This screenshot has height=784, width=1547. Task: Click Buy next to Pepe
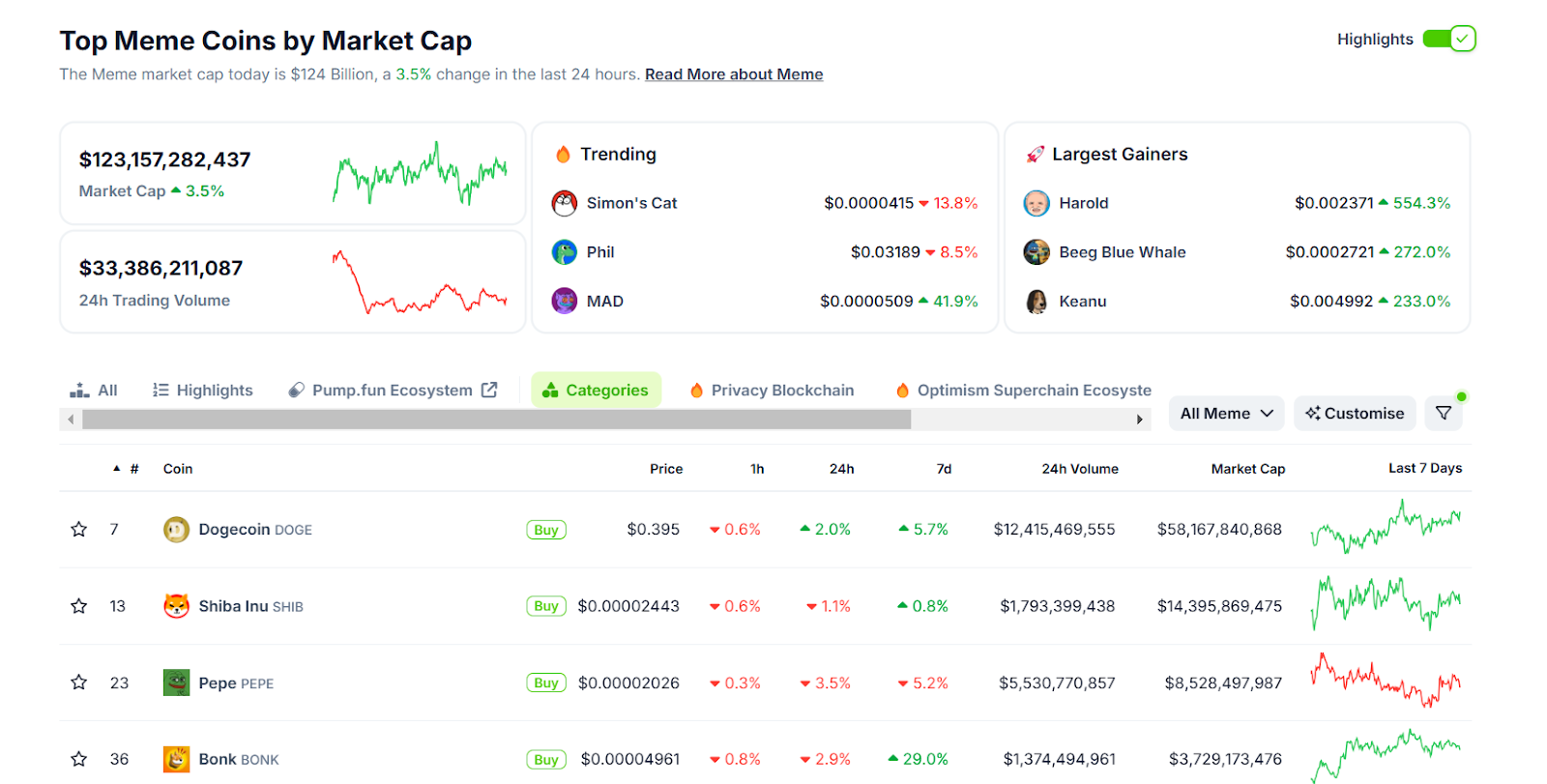(546, 682)
